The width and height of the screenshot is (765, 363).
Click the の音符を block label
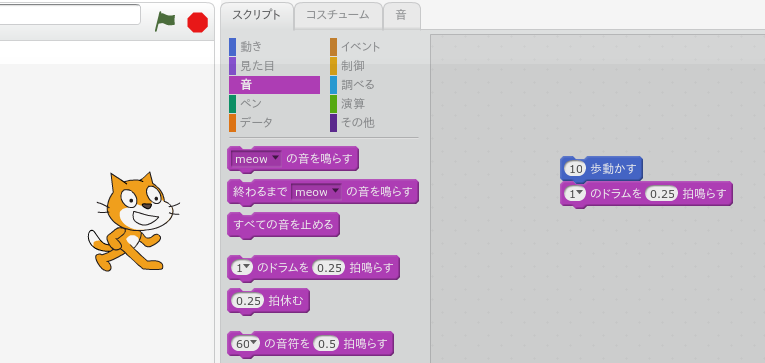coord(287,344)
